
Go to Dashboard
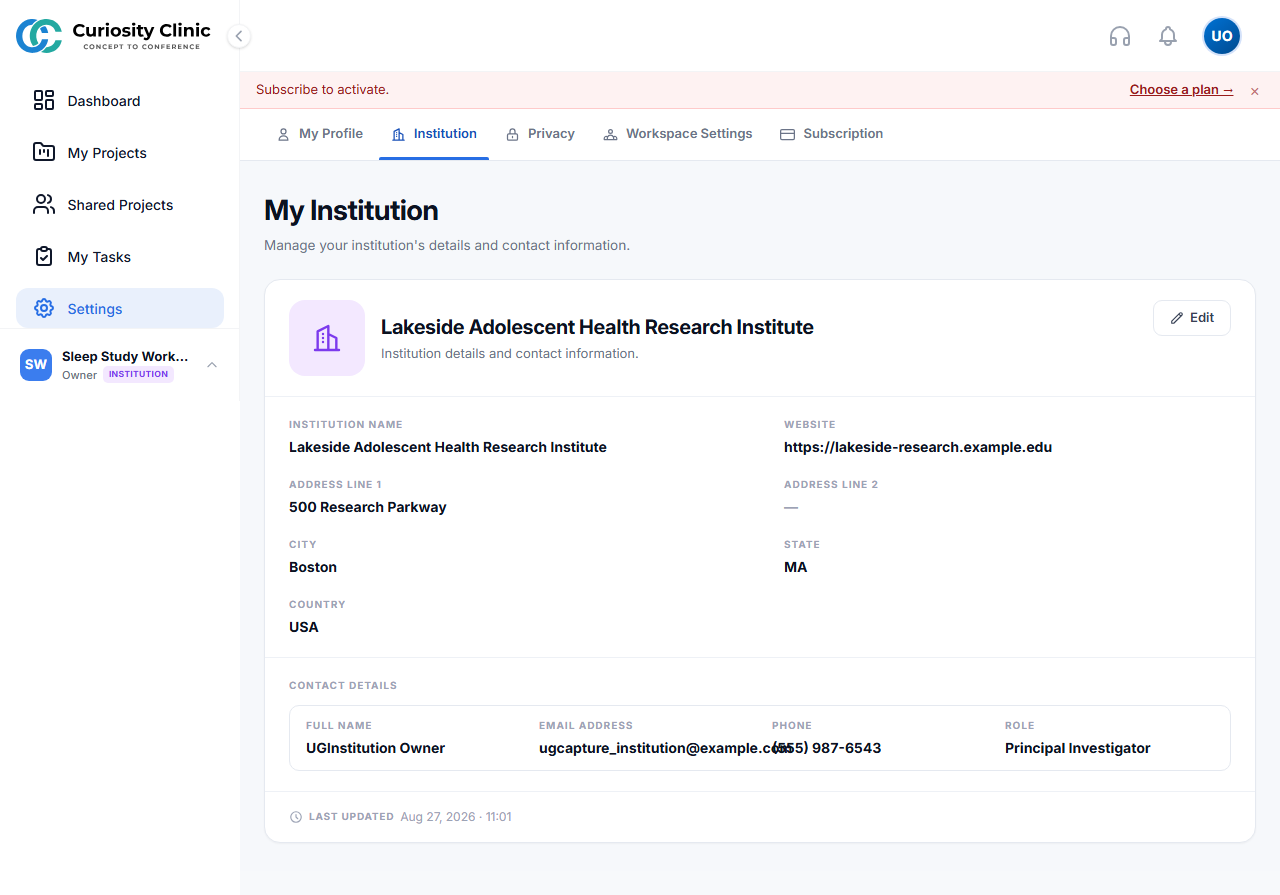pos(120,101)
